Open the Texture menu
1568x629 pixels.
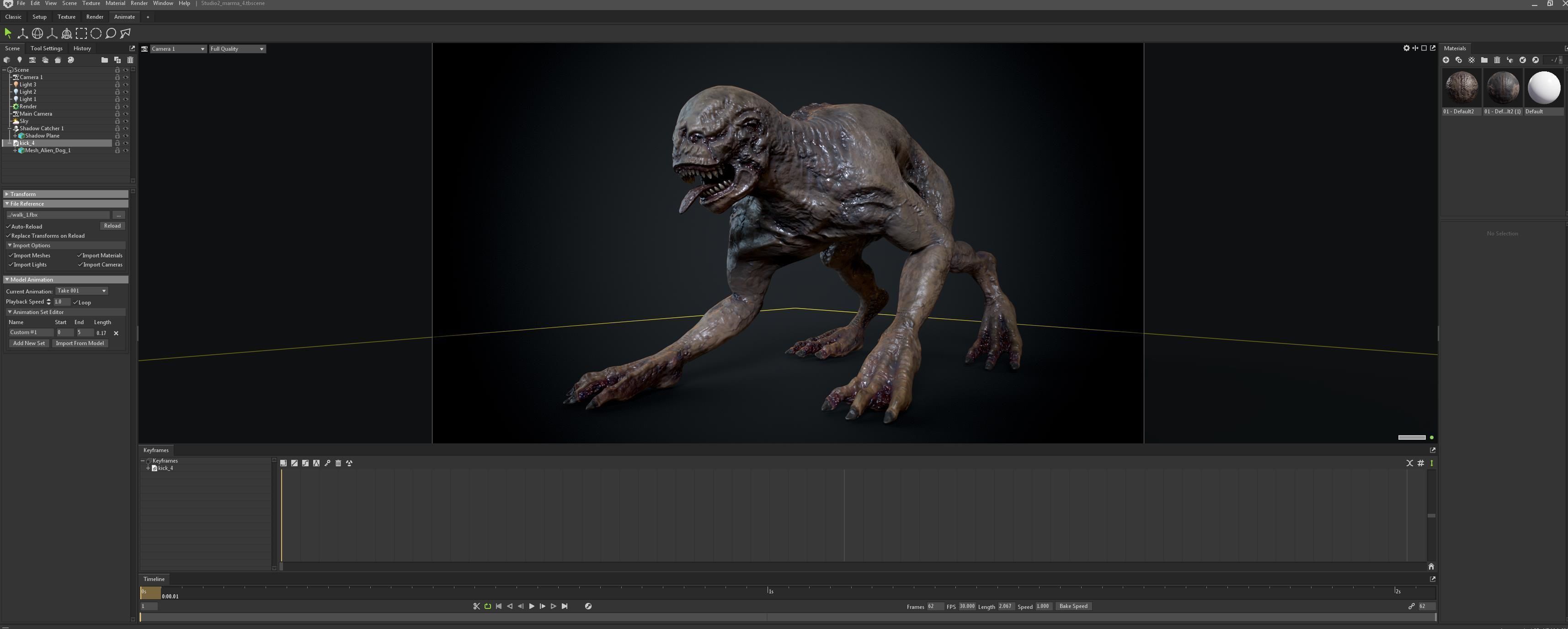pos(91,3)
